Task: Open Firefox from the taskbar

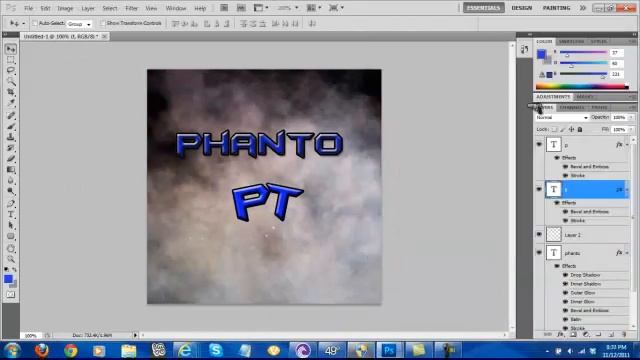Action: point(42,350)
